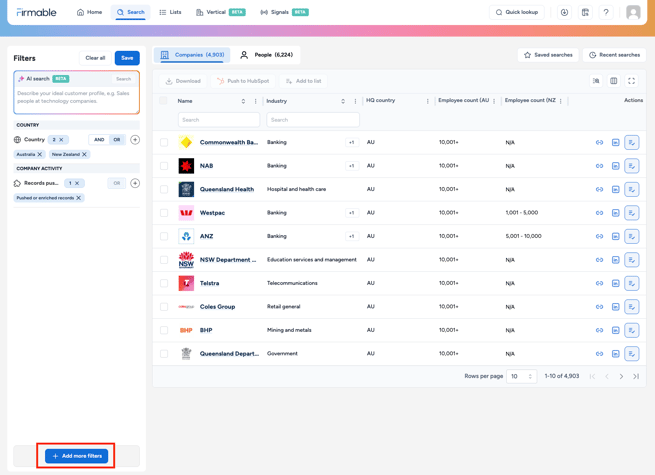Go to the next results page
This screenshot has width=655, height=475.
tap(621, 376)
